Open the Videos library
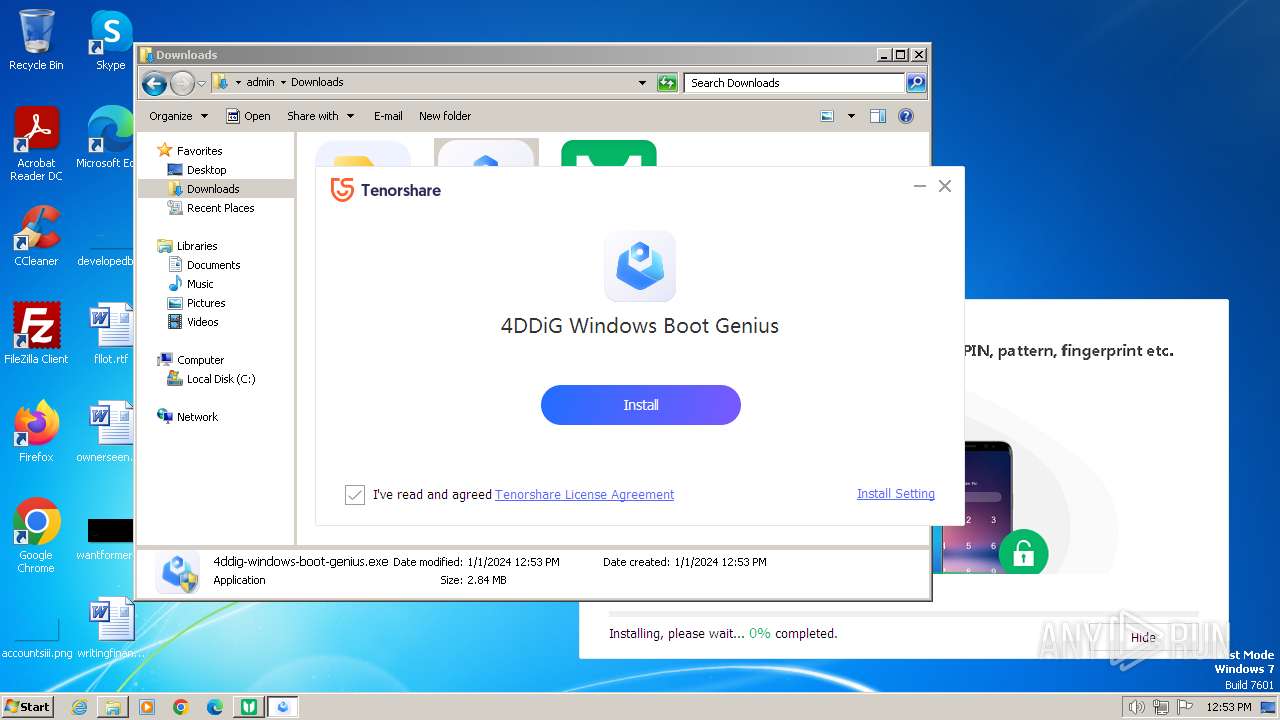 193,322
